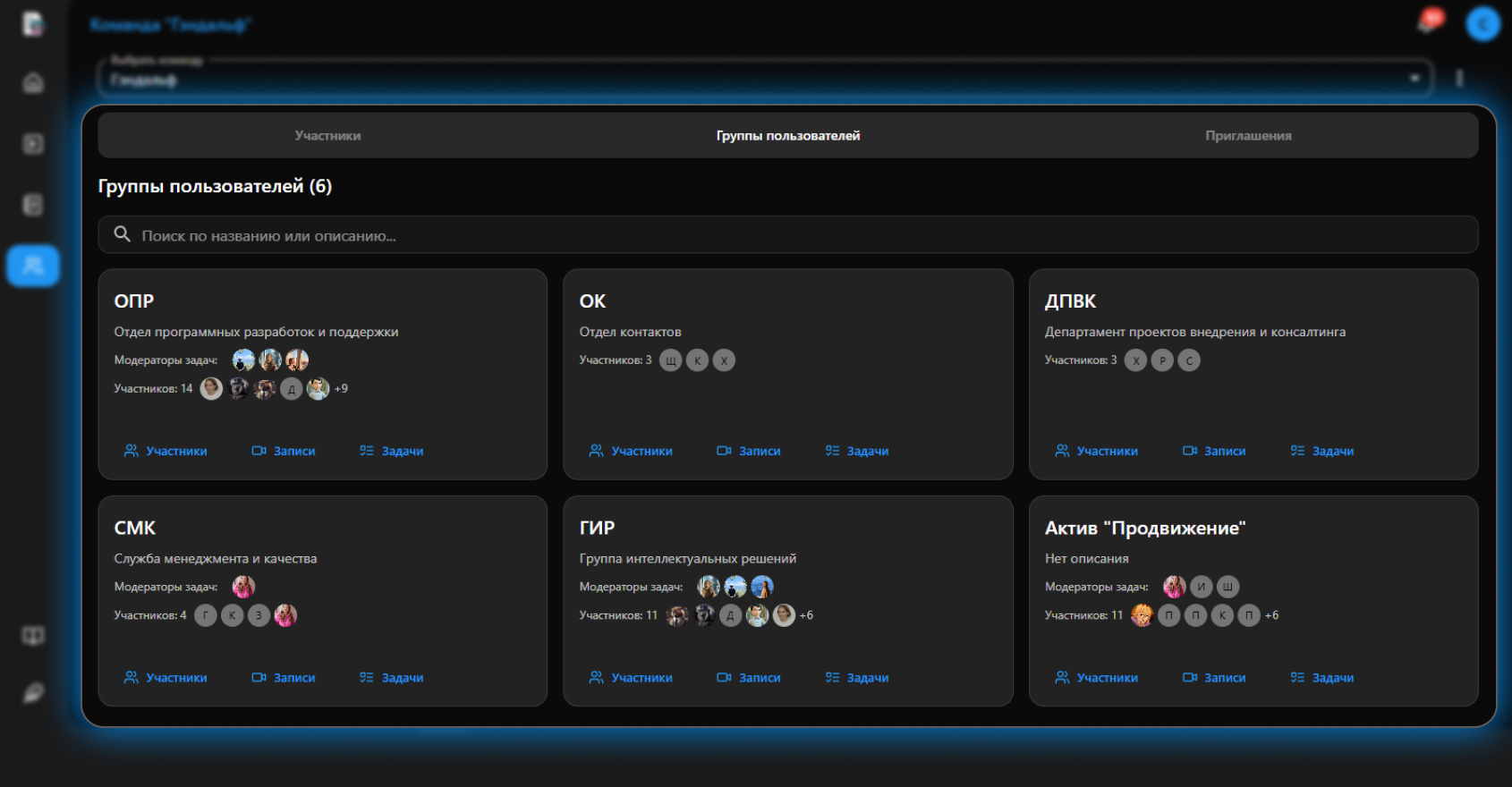Open the home icon in the sidebar

(33, 83)
